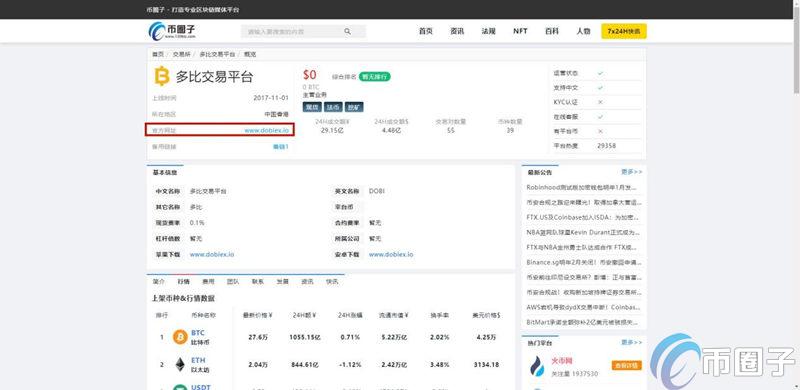Screen dimensions: 800x390
Task: Click the BTC coin name link
Action: [198, 333]
